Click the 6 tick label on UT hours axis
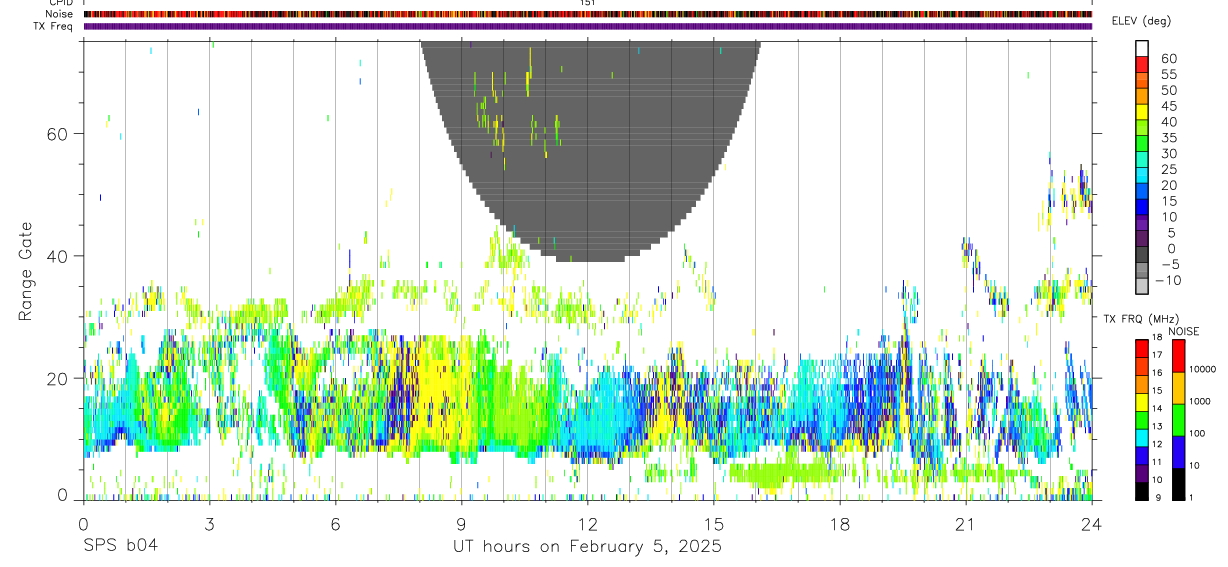This screenshot has height=567, width=1228. click(335, 523)
